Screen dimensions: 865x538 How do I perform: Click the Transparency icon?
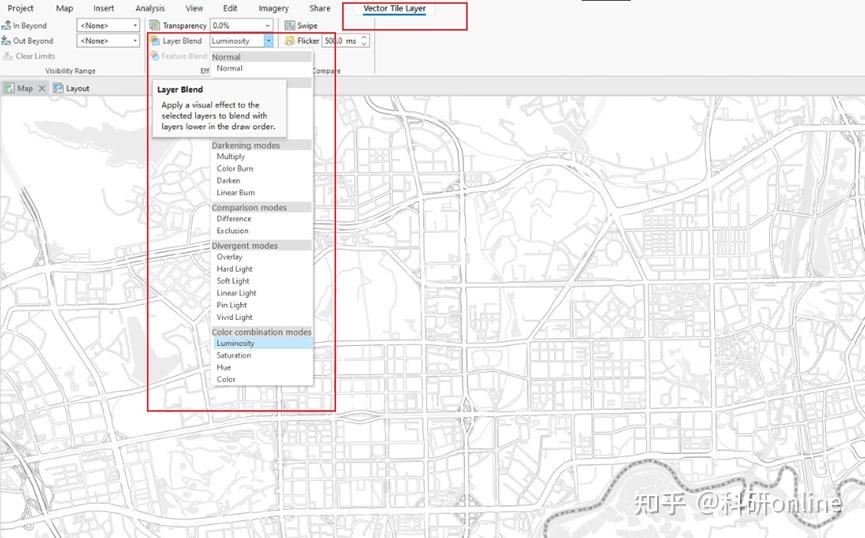pyautogui.click(x=155, y=25)
